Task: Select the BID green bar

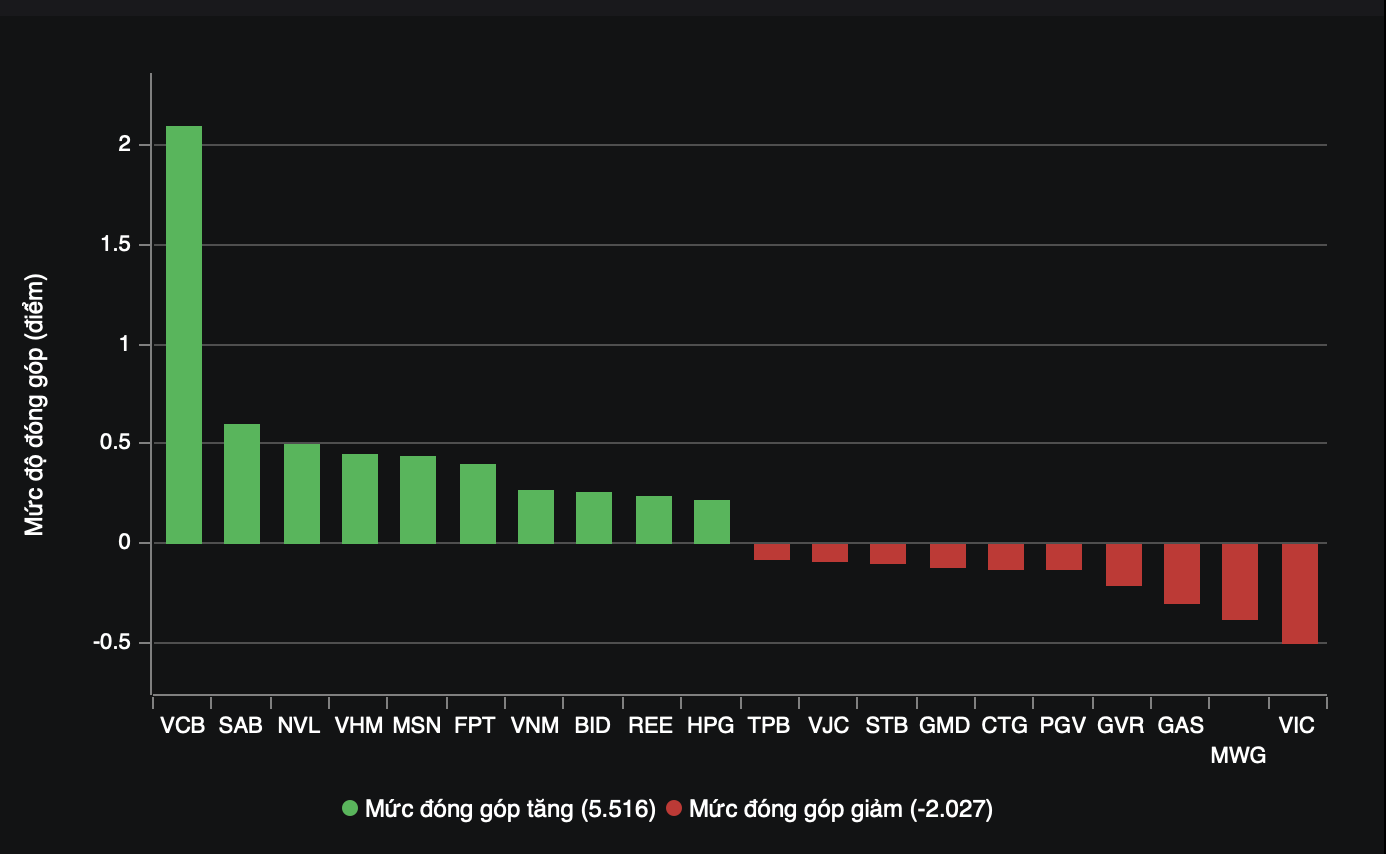Action: coord(593,518)
